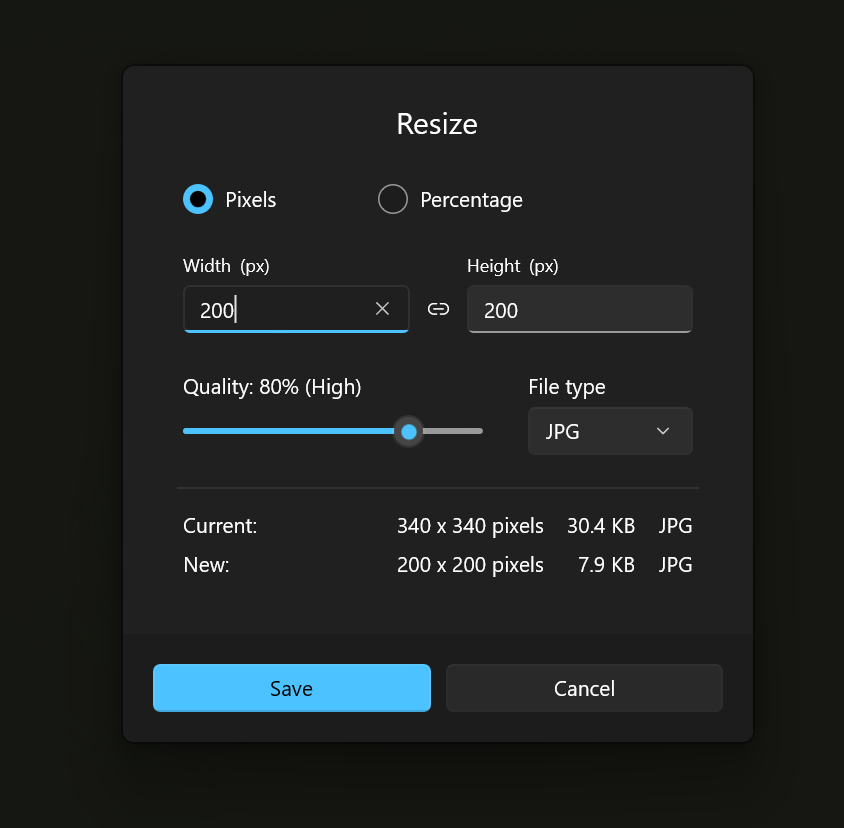The image size is (844, 828).
Task: Click the Quality slider thumb
Action: (409, 431)
